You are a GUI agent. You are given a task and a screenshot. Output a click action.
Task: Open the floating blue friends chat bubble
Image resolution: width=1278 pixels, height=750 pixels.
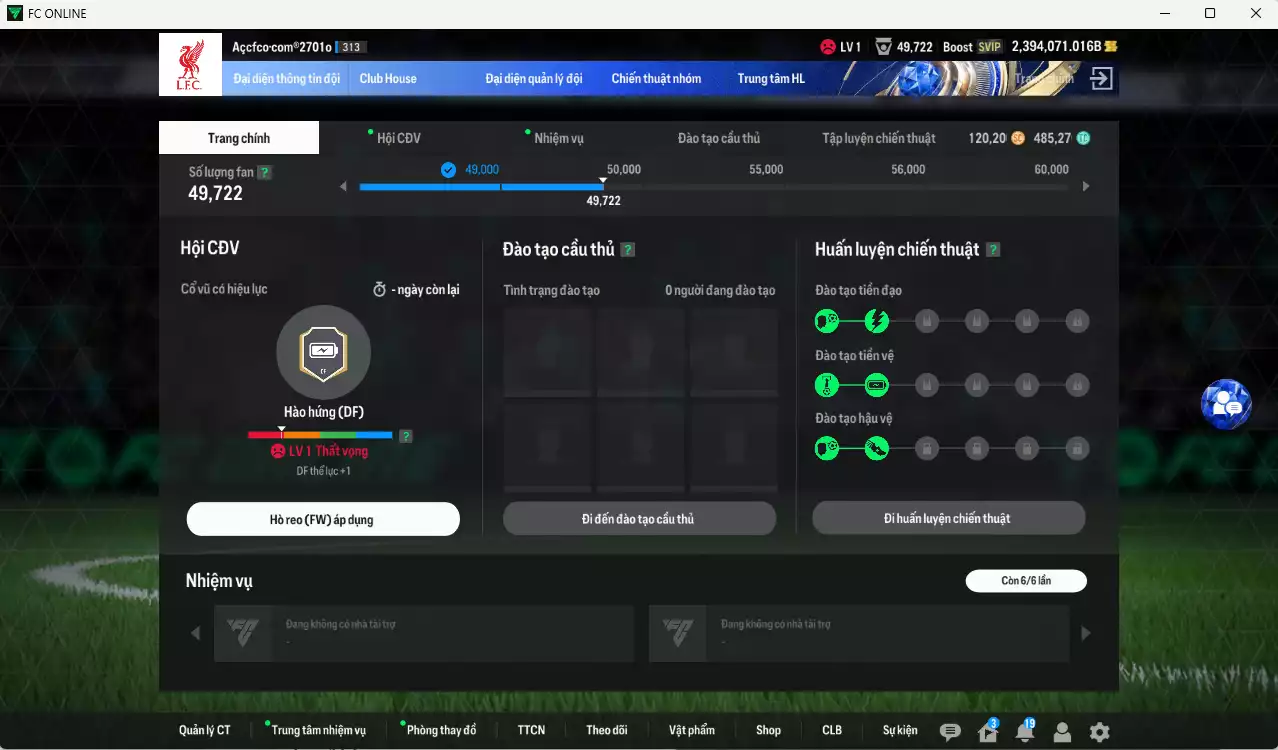[1226, 404]
